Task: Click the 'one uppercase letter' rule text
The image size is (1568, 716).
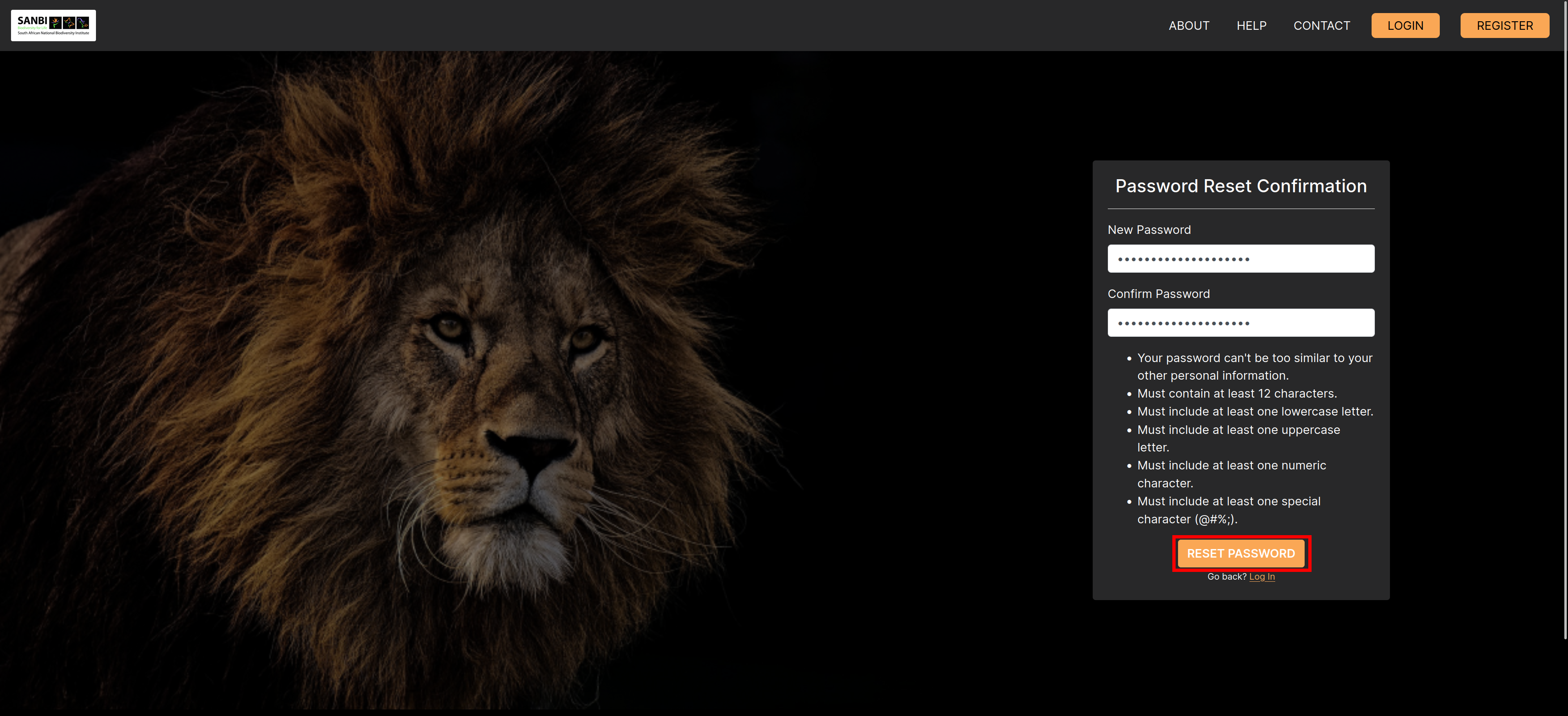Action: [x=1239, y=438]
